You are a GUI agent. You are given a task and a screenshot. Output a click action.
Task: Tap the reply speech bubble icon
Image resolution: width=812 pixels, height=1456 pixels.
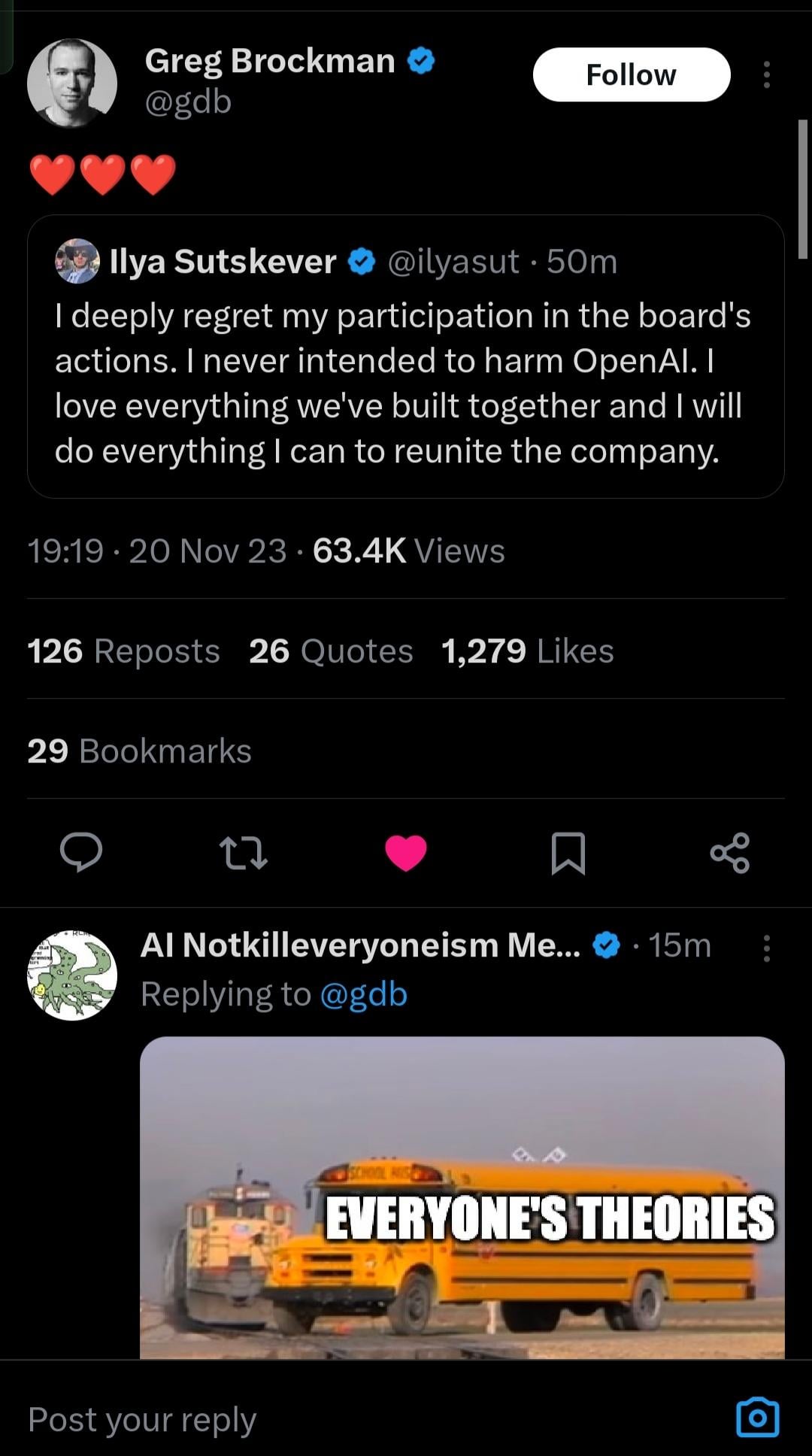point(81,853)
